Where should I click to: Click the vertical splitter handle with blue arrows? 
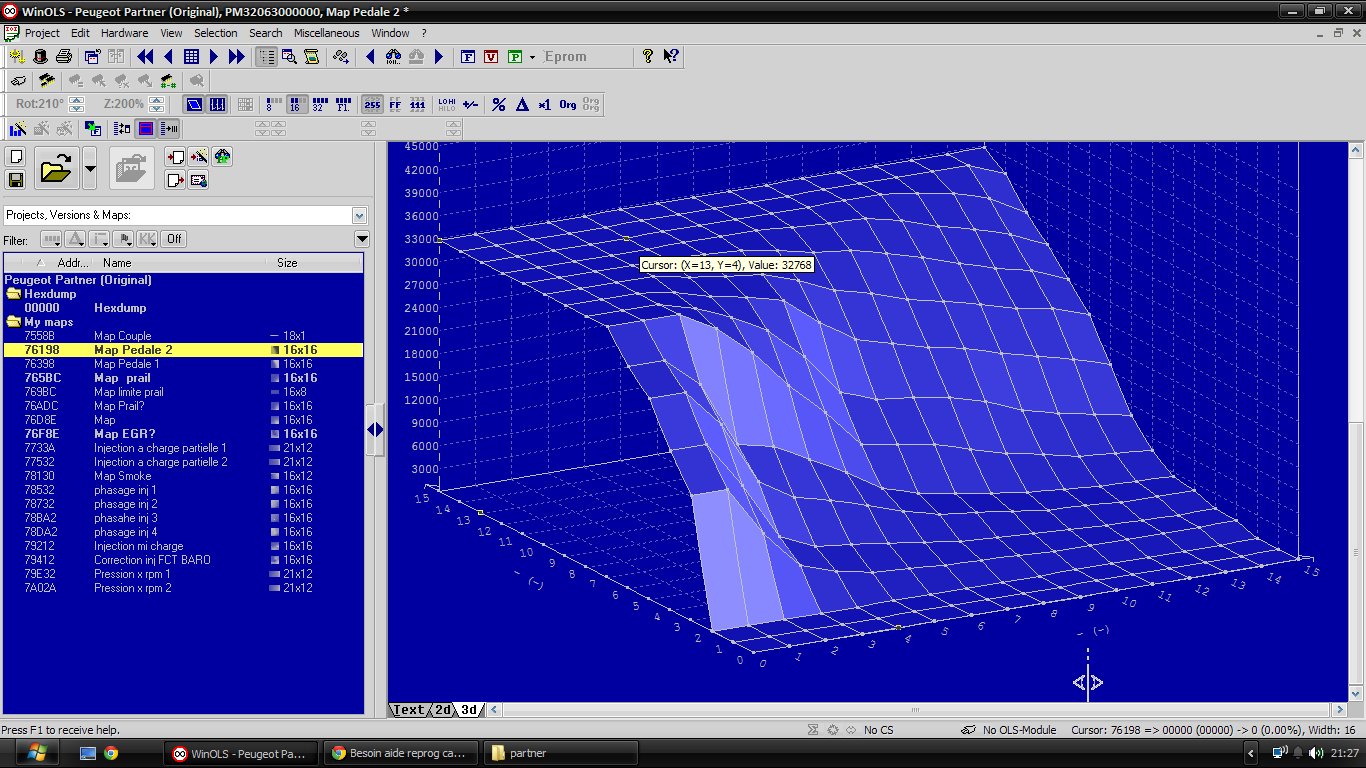pyautogui.click(x=375, y=430)
